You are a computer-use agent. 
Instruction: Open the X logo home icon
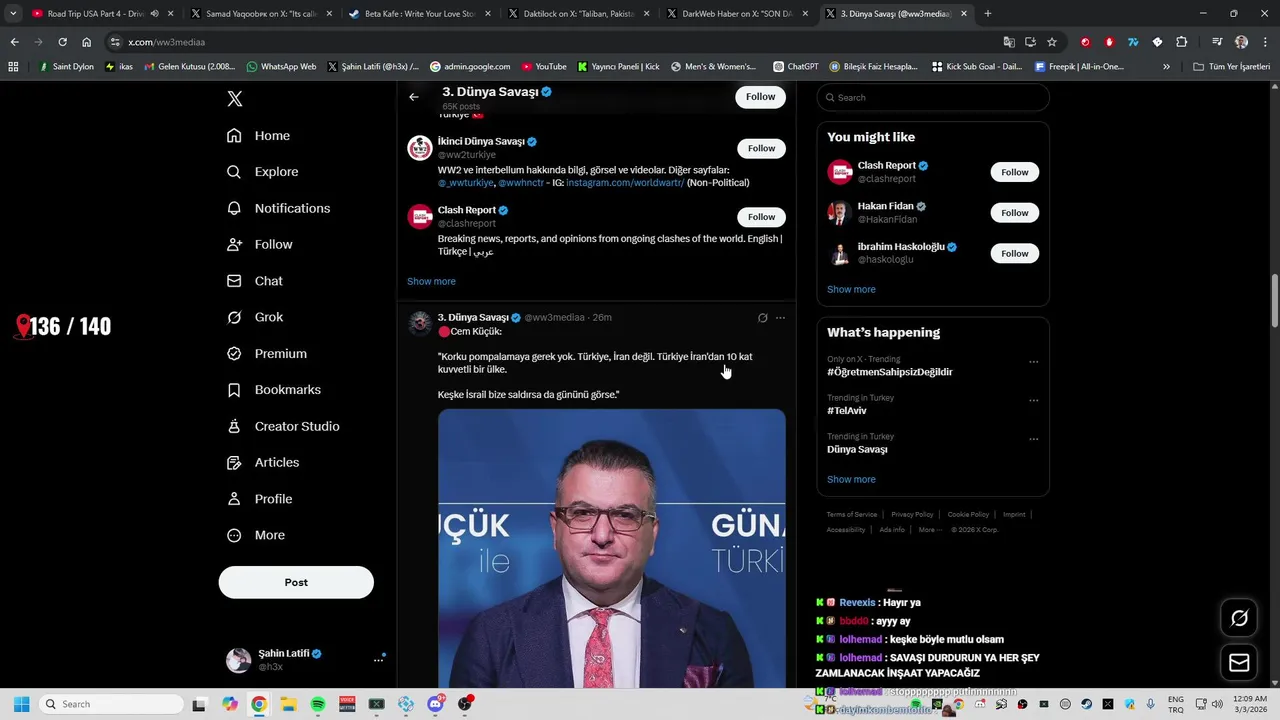[234, 99]
